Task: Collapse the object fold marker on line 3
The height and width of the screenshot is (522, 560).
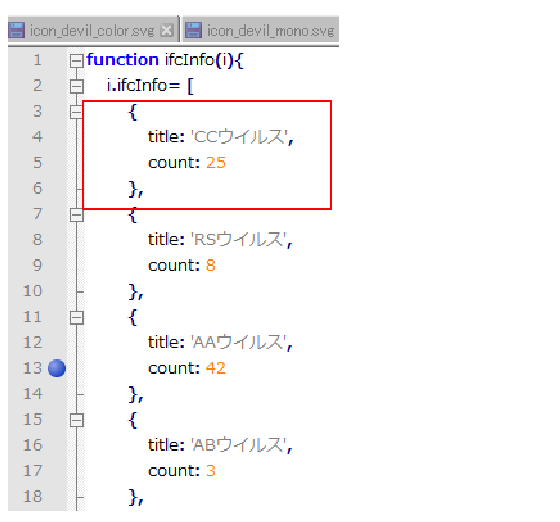Action: 76,112
